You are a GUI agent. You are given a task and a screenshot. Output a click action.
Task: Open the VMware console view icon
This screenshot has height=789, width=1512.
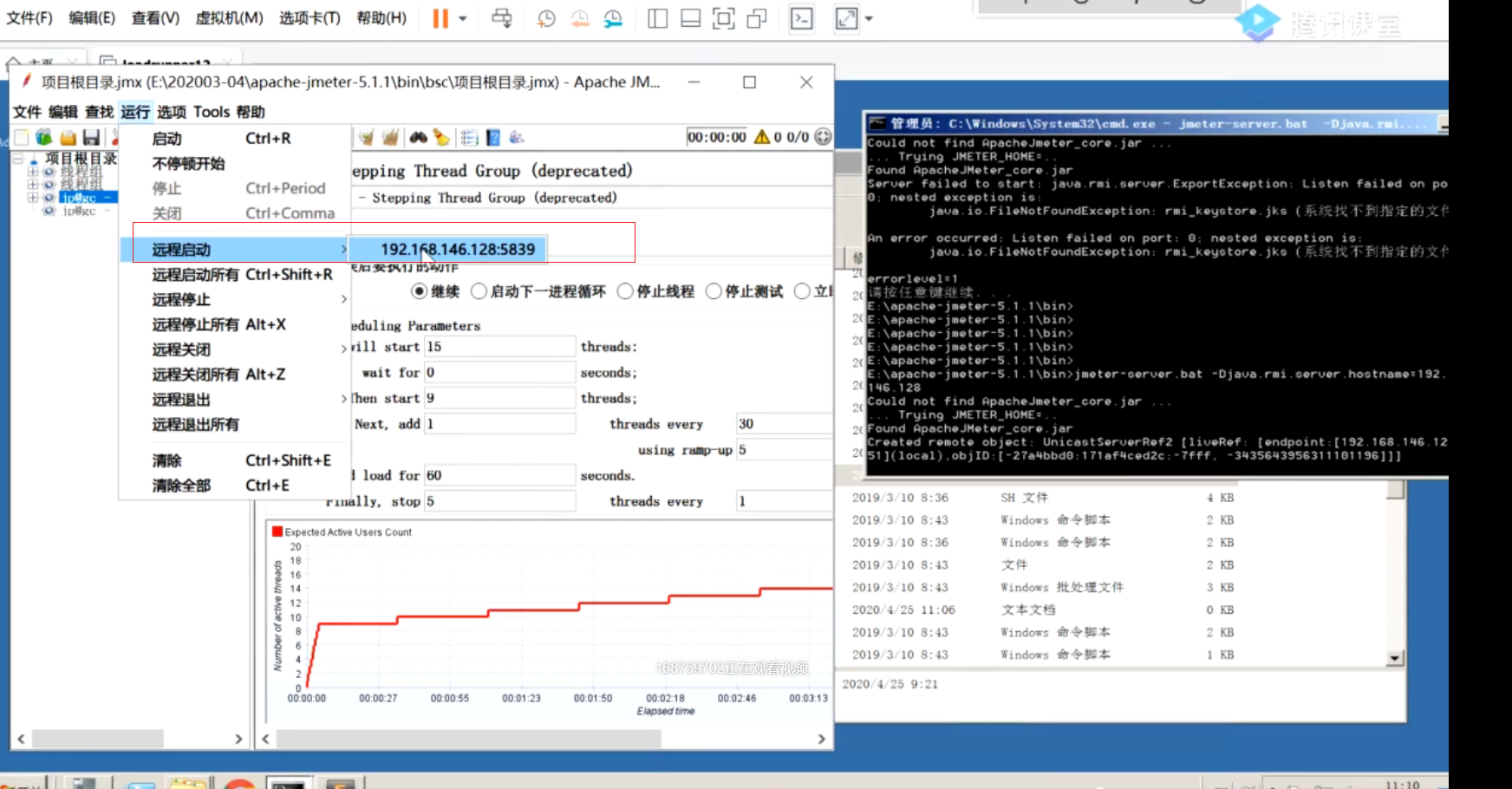point(802,18)
